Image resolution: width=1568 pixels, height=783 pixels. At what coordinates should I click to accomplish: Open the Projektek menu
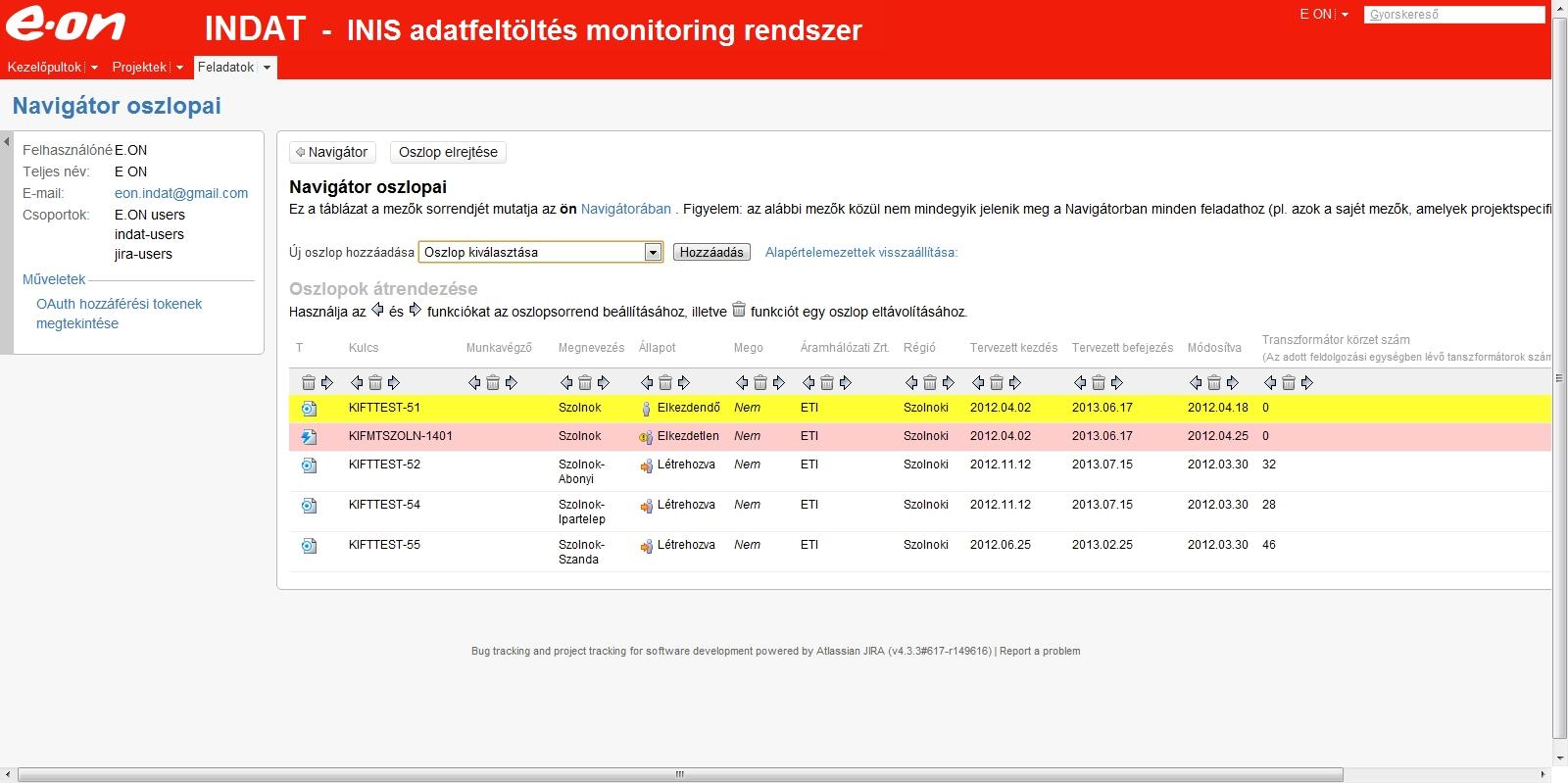139,67
